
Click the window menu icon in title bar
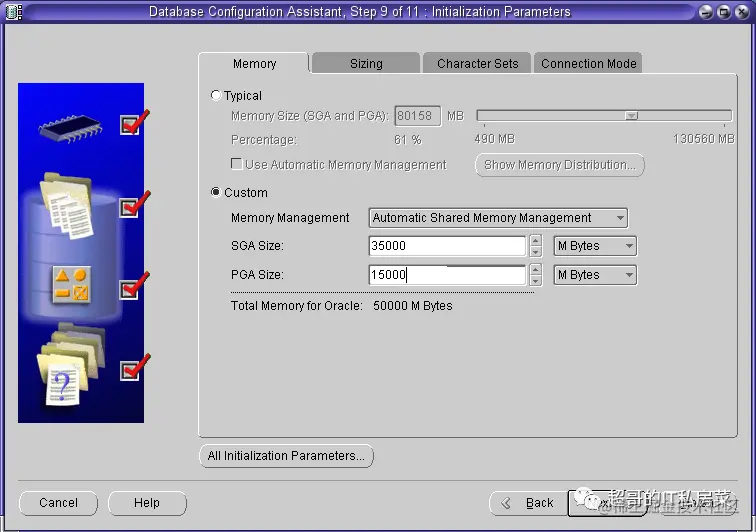[x=14, y=12]
